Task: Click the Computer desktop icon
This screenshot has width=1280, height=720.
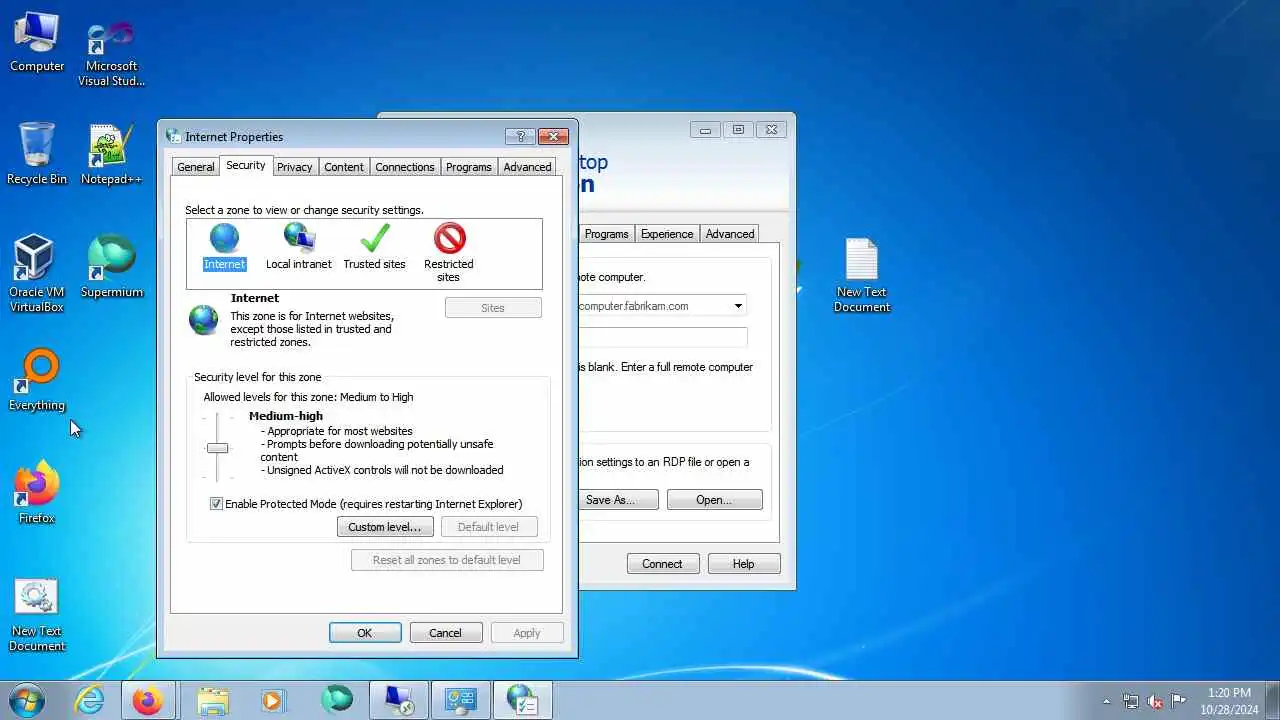Action: point(37,42)
